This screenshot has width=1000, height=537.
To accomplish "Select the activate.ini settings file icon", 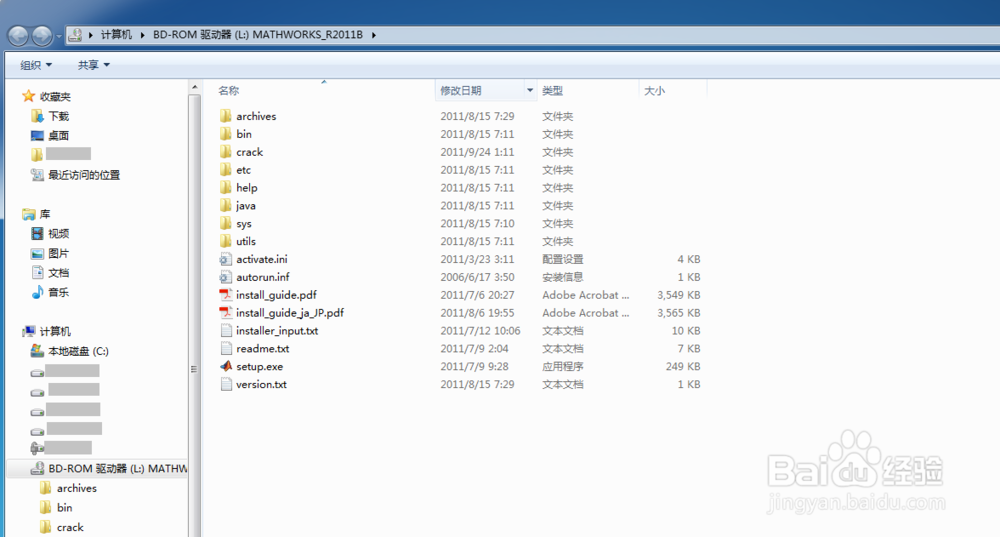I will pyautogui.click(x=225, y=259).
